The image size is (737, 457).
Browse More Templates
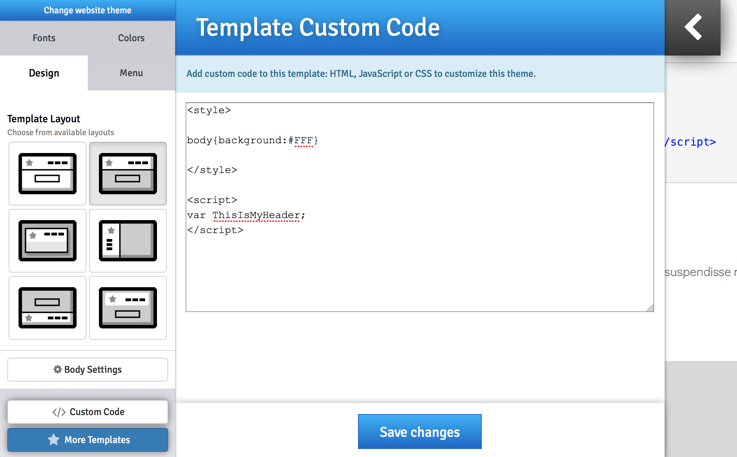pyautogui.click(x=87, y=440)
